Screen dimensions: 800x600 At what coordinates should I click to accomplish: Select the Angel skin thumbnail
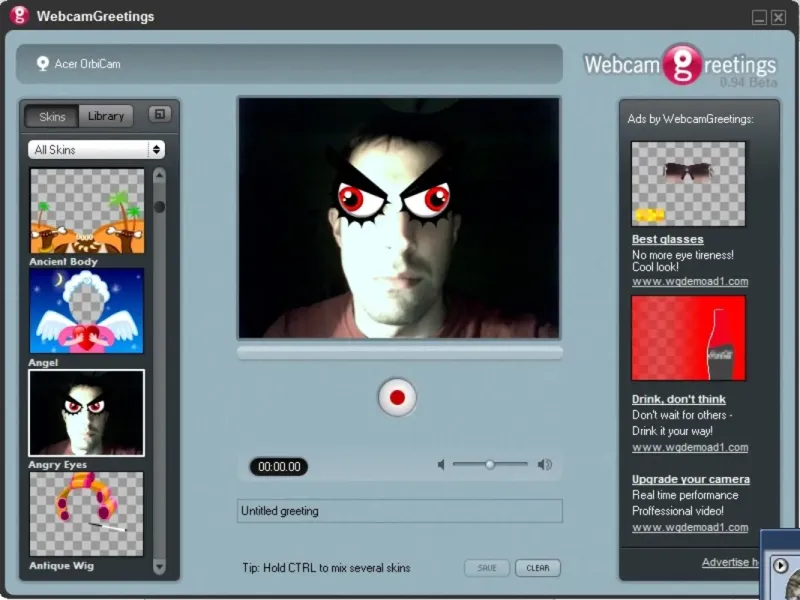point(87,311)
